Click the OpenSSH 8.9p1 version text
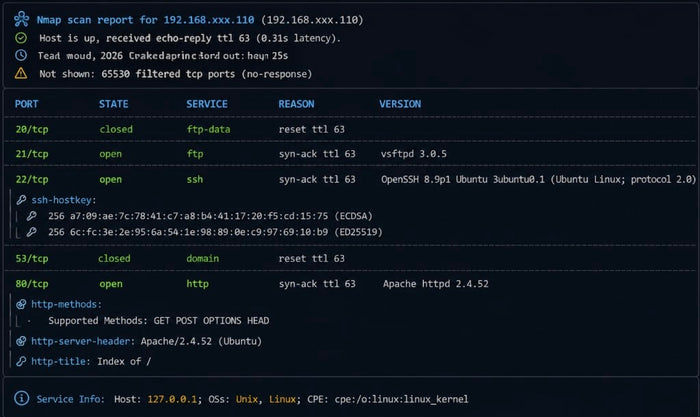The image size is (700, 417). 538,179
